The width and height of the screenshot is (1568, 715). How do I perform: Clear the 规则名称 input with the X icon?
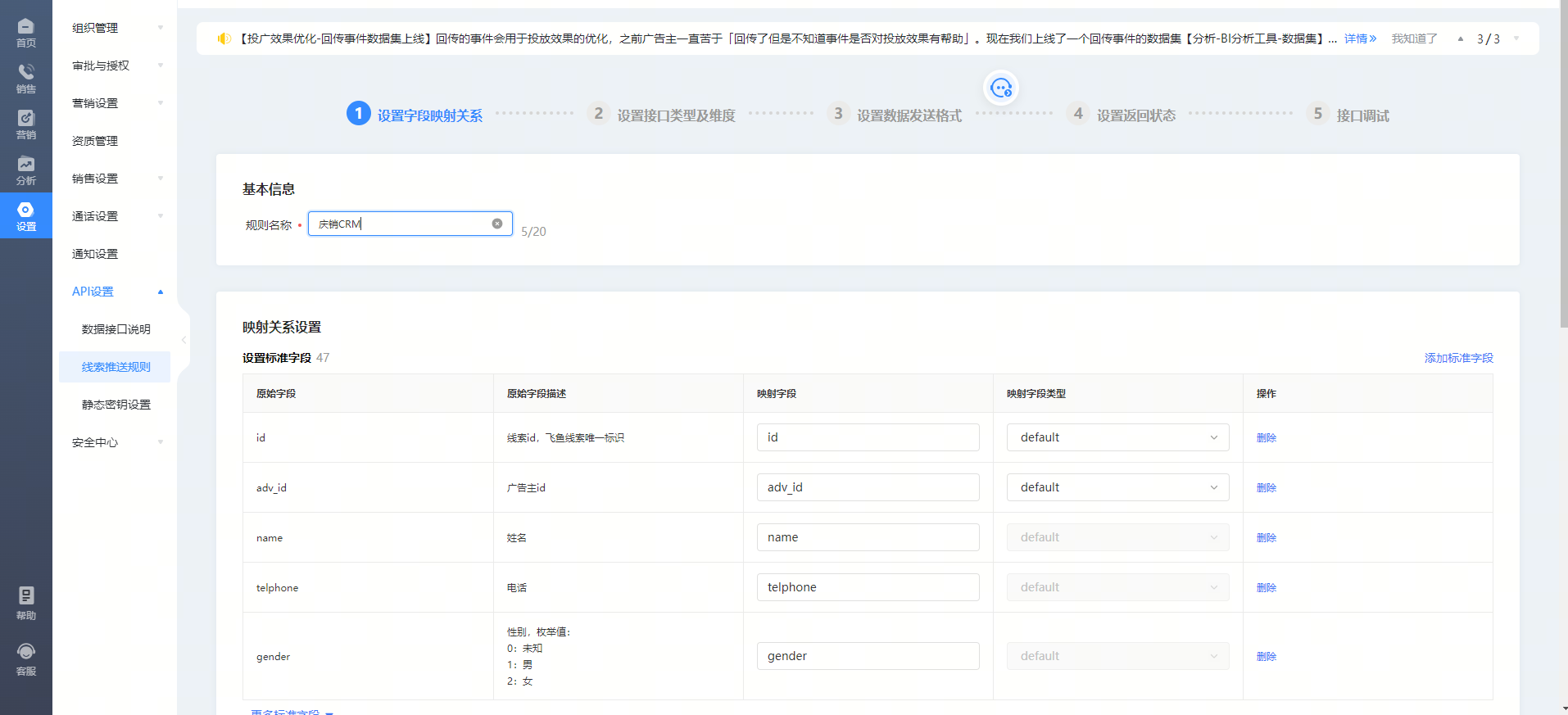point(496,224)
